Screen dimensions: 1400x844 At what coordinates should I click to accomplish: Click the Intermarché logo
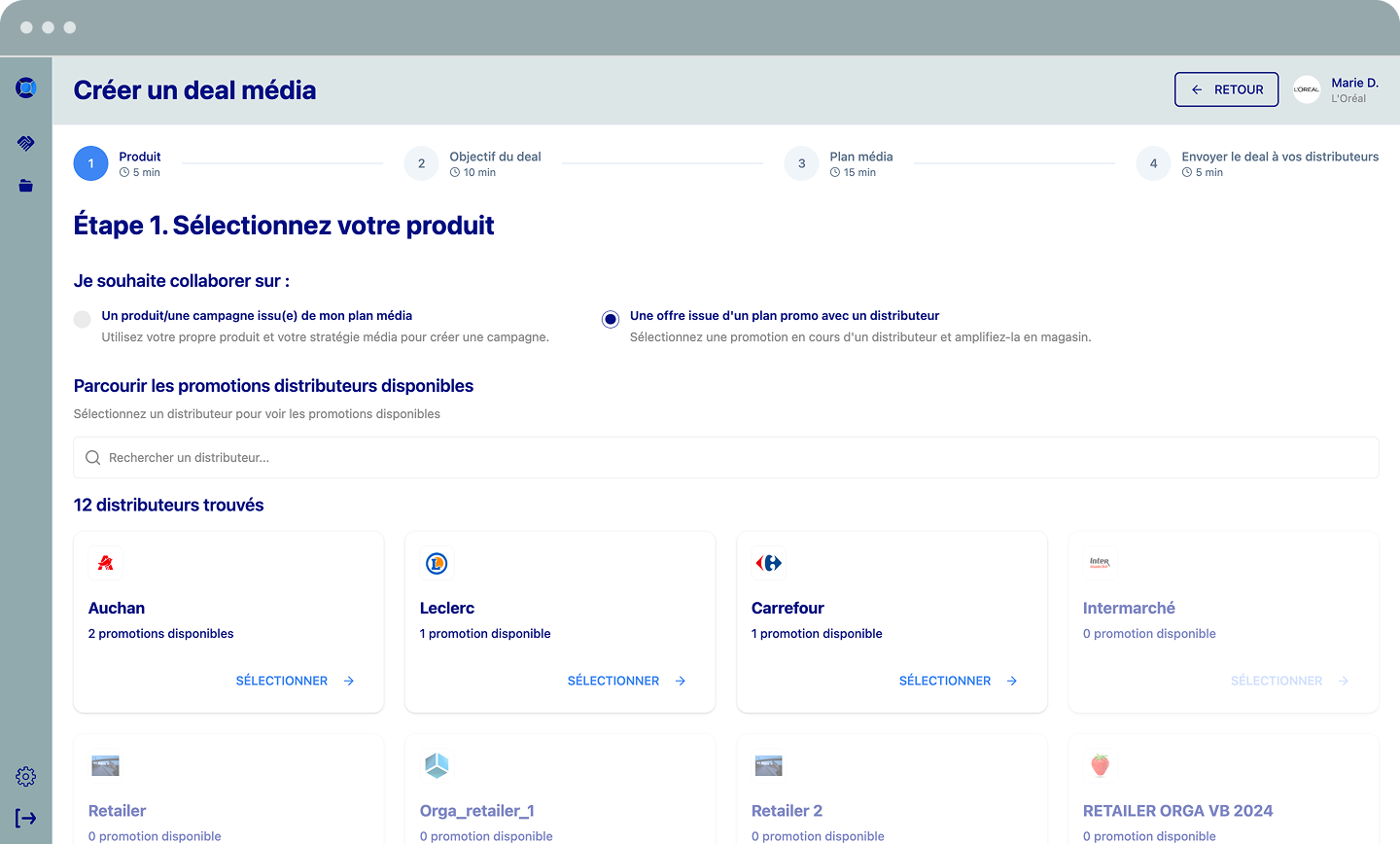click(1100, 563)
